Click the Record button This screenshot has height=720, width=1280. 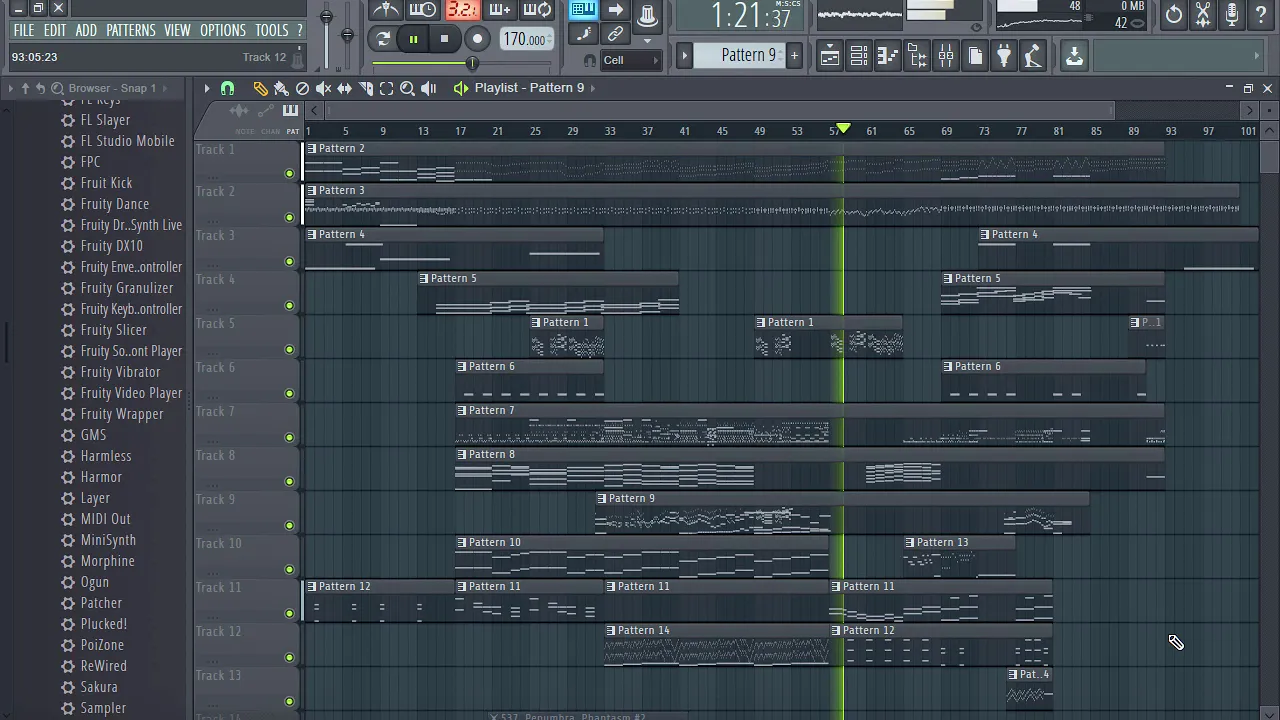point(477,39)
